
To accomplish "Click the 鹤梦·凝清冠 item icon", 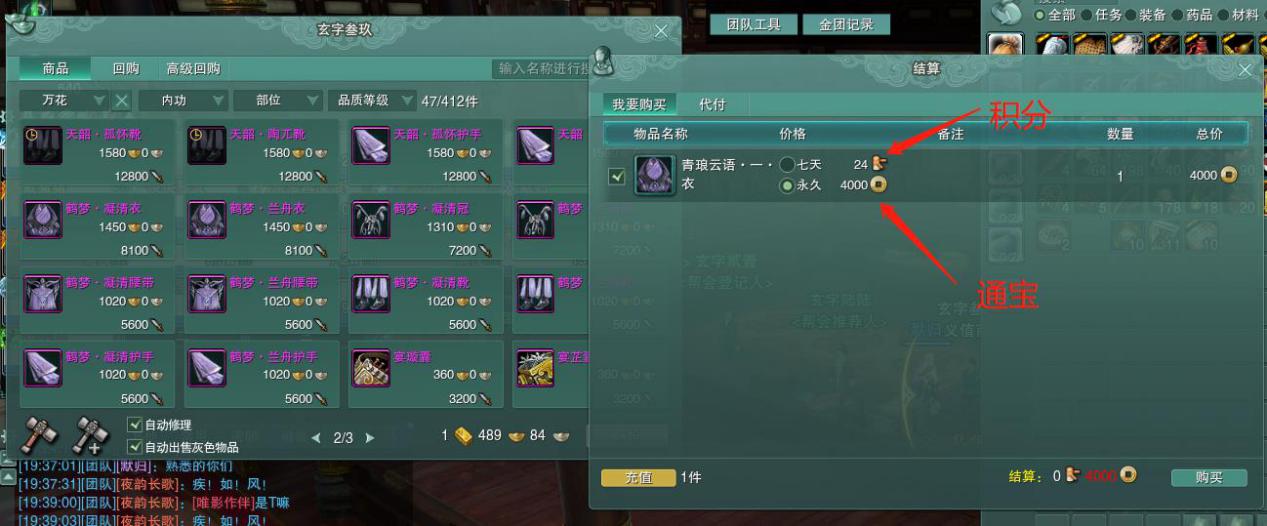I will point(371,220).
